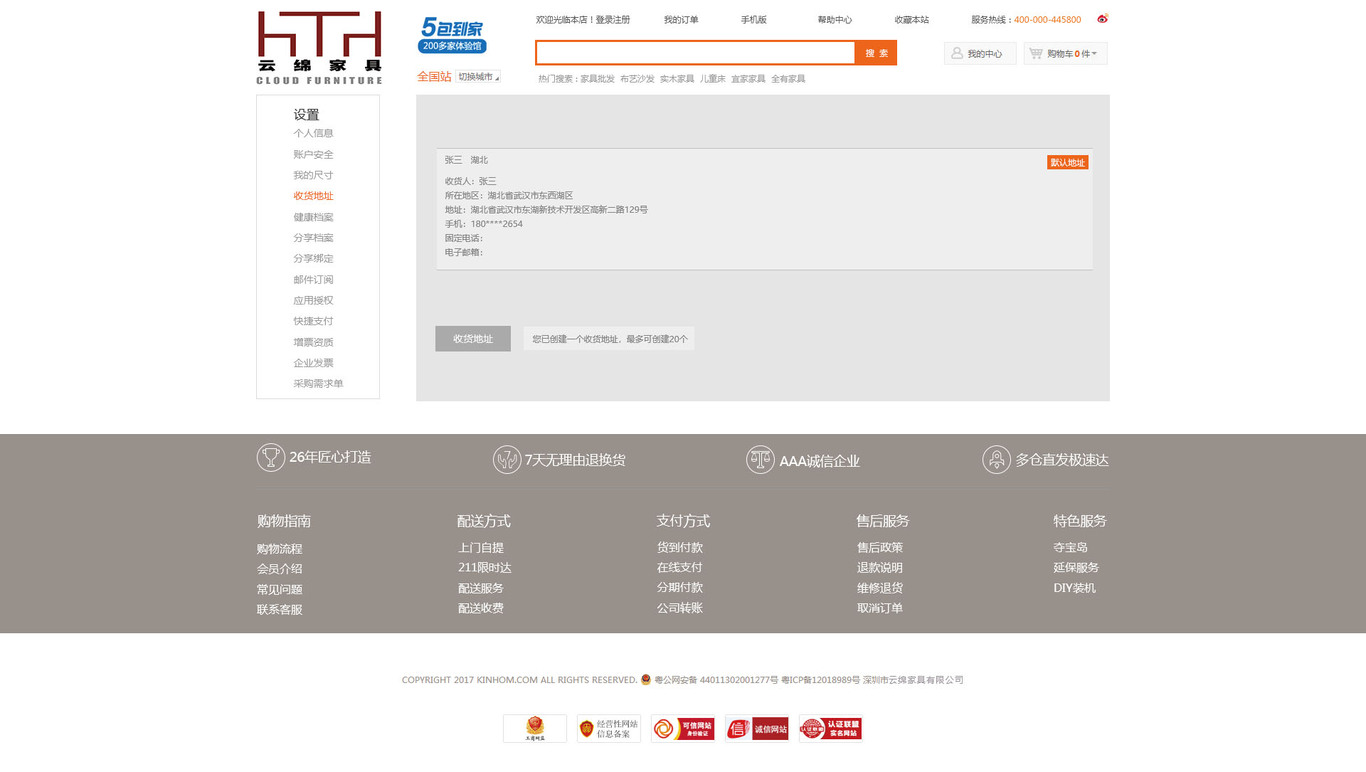Click the 7天无理由退换货 return icon

(x=507, y=460)
